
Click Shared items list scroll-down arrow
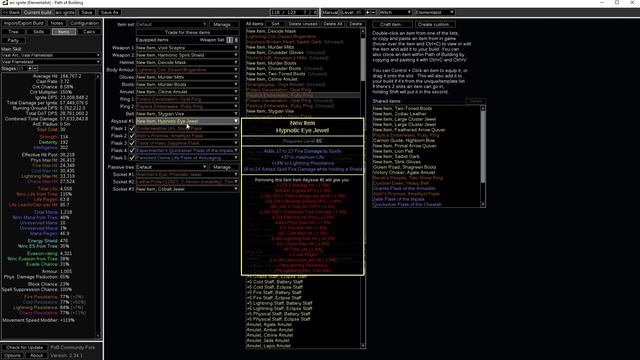[x=483, y=204]
